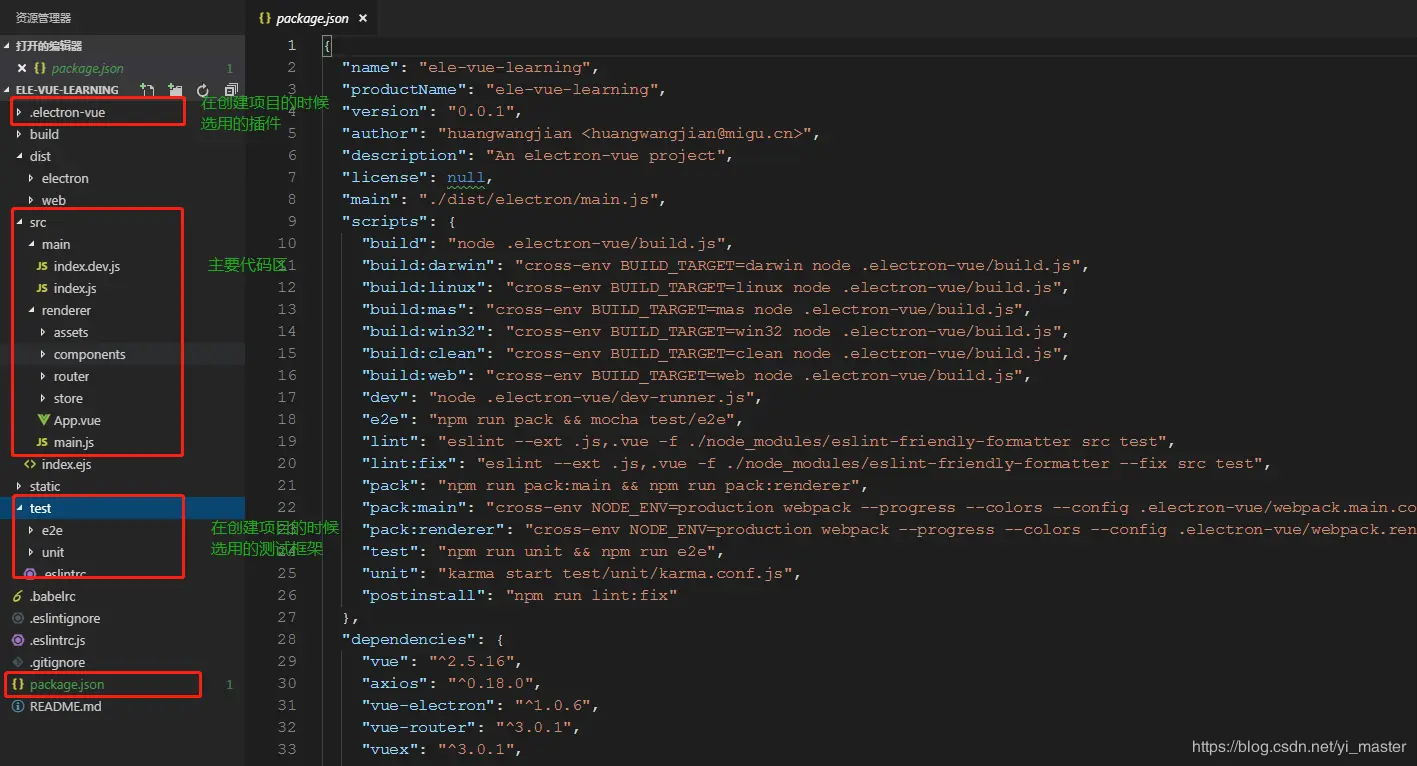Click the git icon beside .gitignore

click(18, 662)
